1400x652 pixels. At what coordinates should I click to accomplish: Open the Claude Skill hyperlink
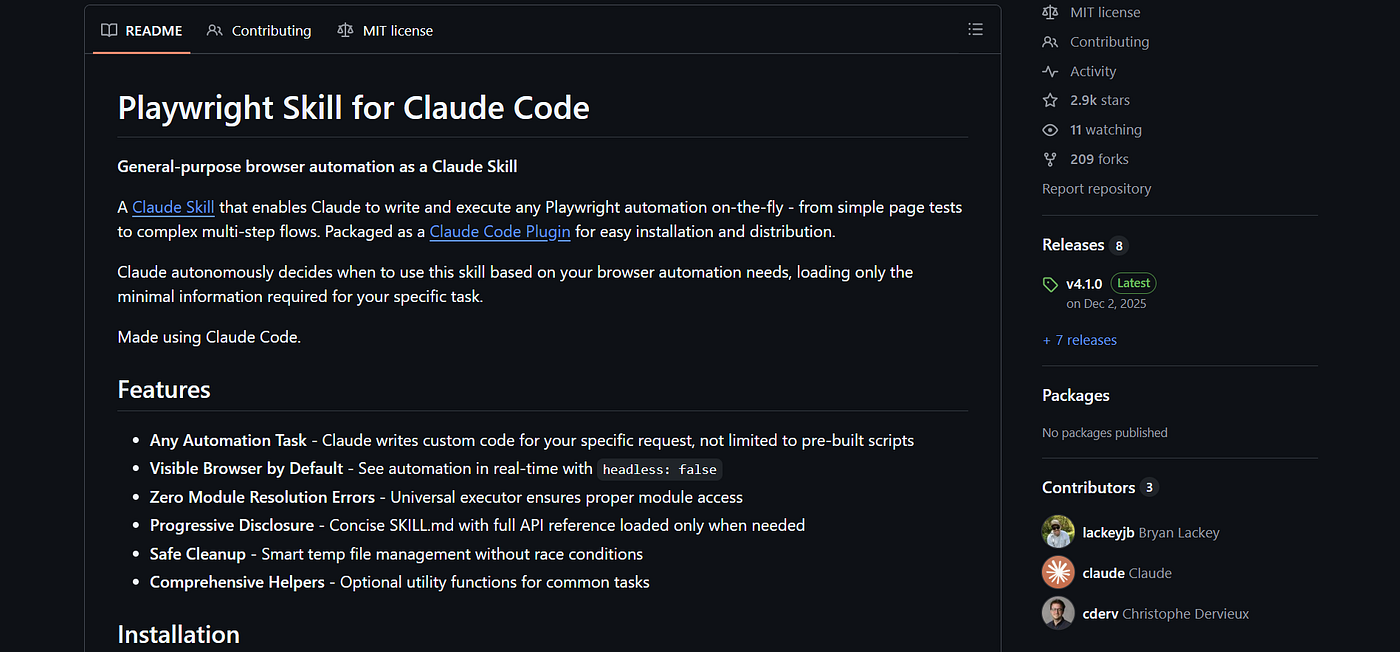pos(173,207)
